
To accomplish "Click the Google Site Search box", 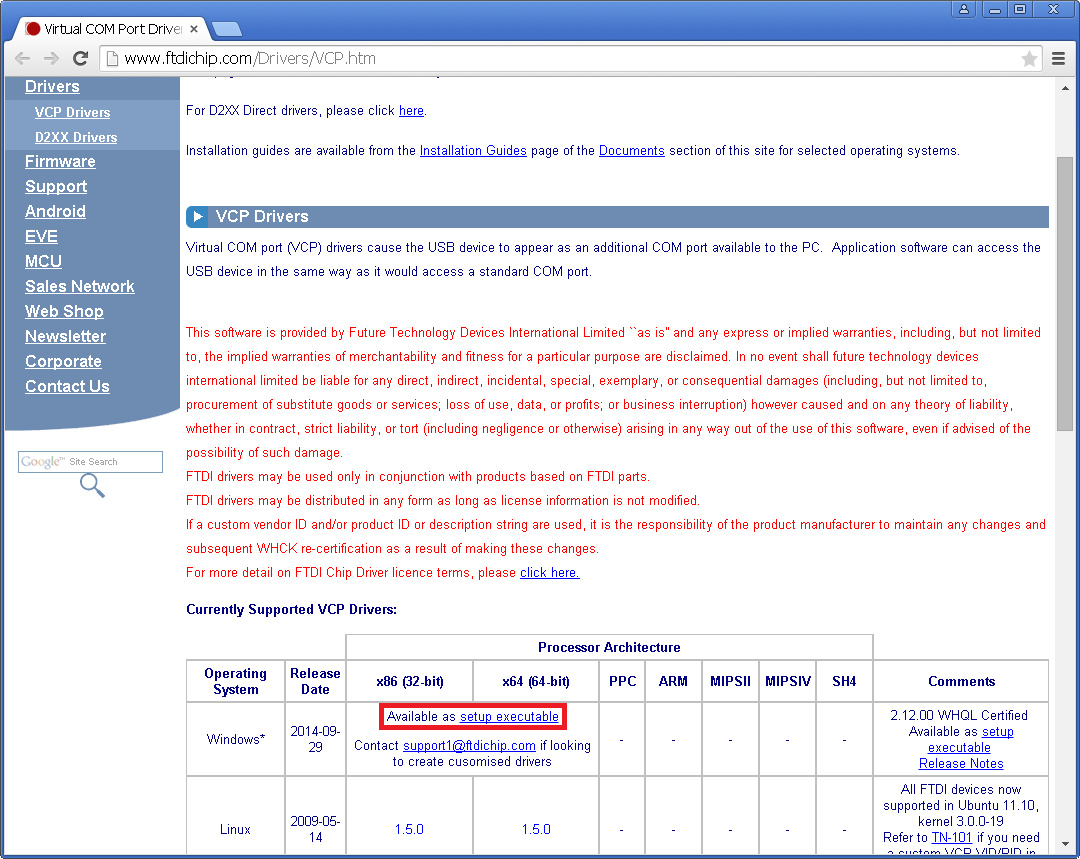I will coord(90,462).
